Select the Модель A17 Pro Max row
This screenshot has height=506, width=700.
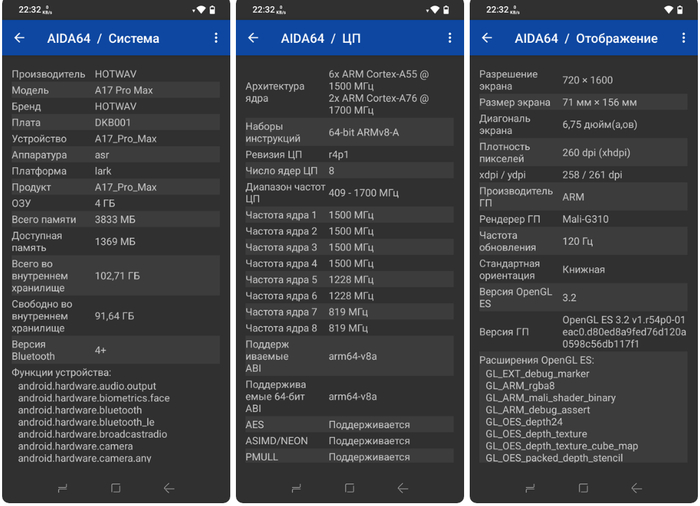(x=116, y=90)
